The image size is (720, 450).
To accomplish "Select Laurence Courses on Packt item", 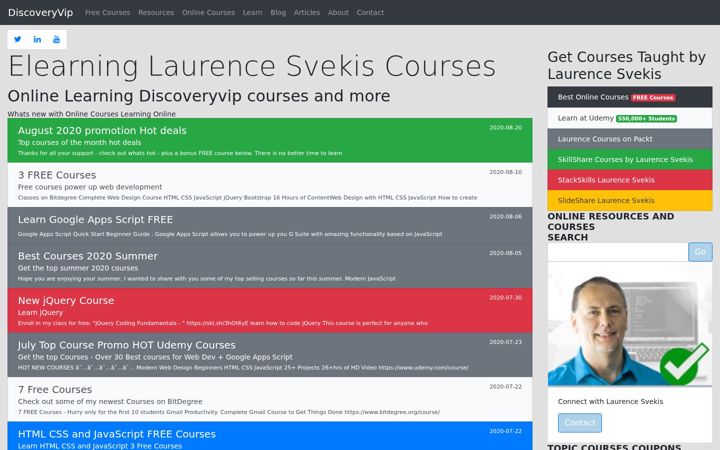I will (630, 139).
